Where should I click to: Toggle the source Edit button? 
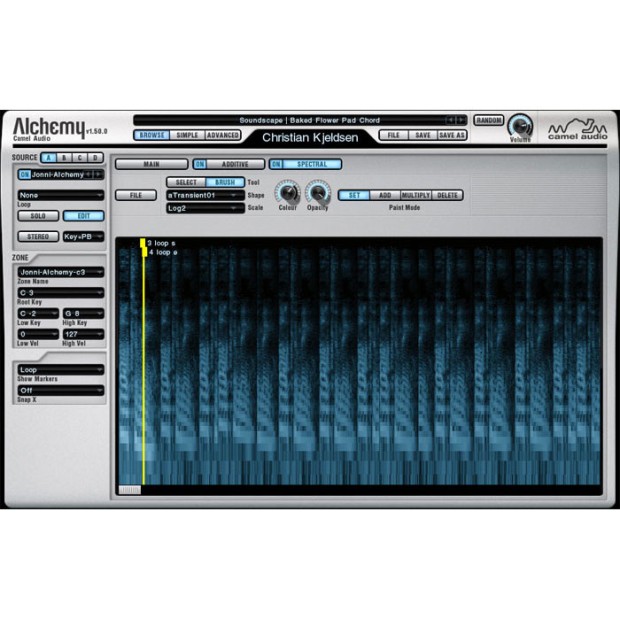[84, 216]
